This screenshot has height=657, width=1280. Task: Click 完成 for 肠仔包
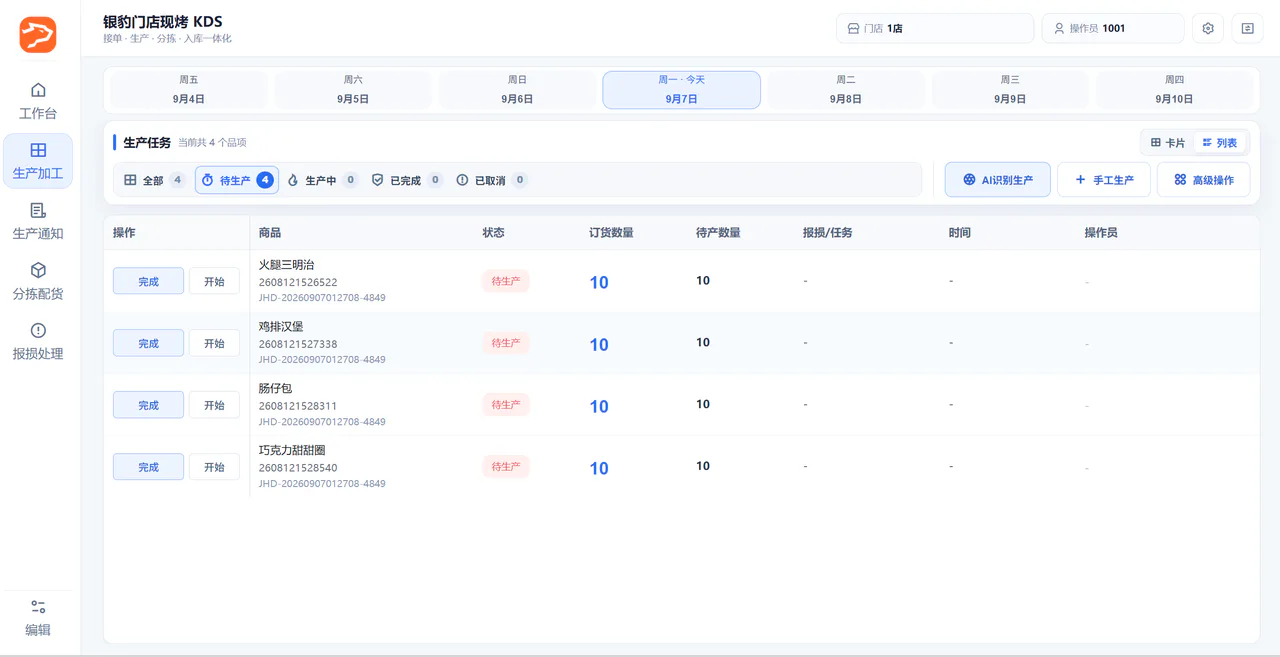tap(148, 405)
